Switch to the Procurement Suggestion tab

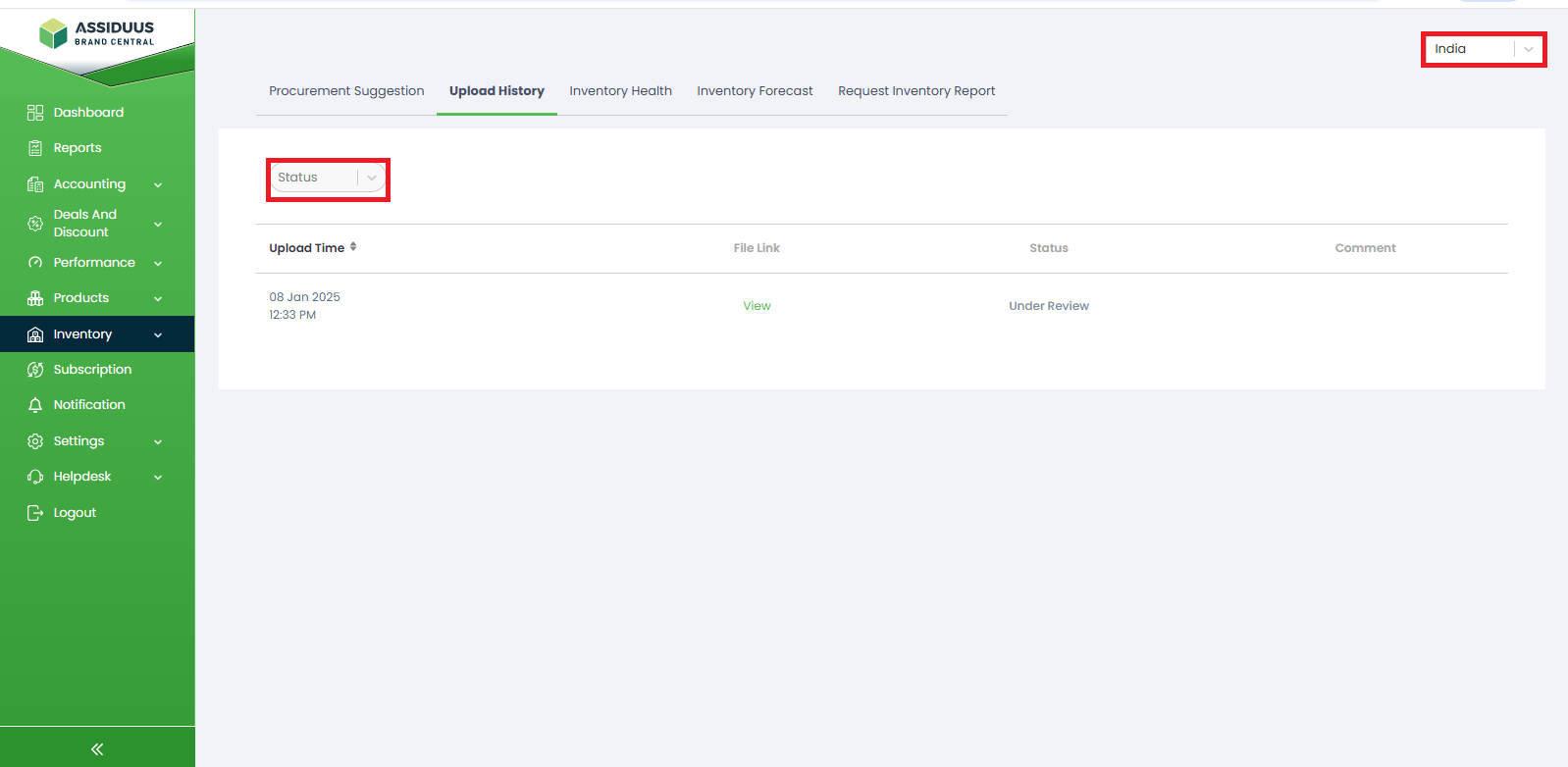[x=346, y=91]
